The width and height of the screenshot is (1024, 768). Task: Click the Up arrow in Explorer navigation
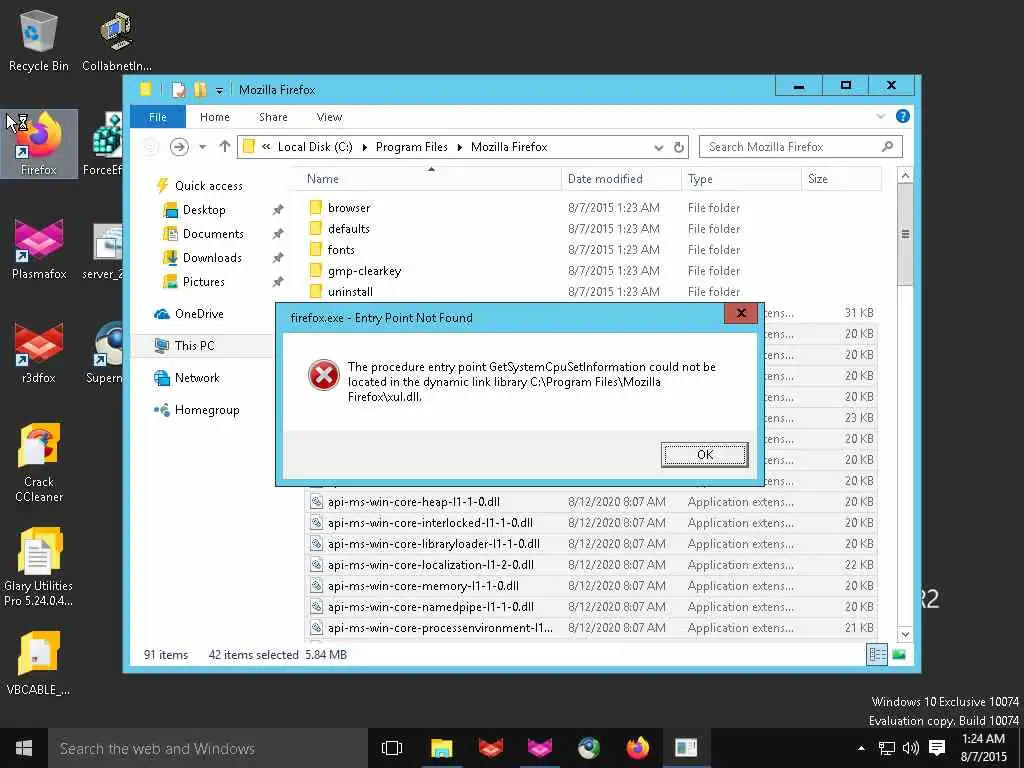[x=225, y=147]
